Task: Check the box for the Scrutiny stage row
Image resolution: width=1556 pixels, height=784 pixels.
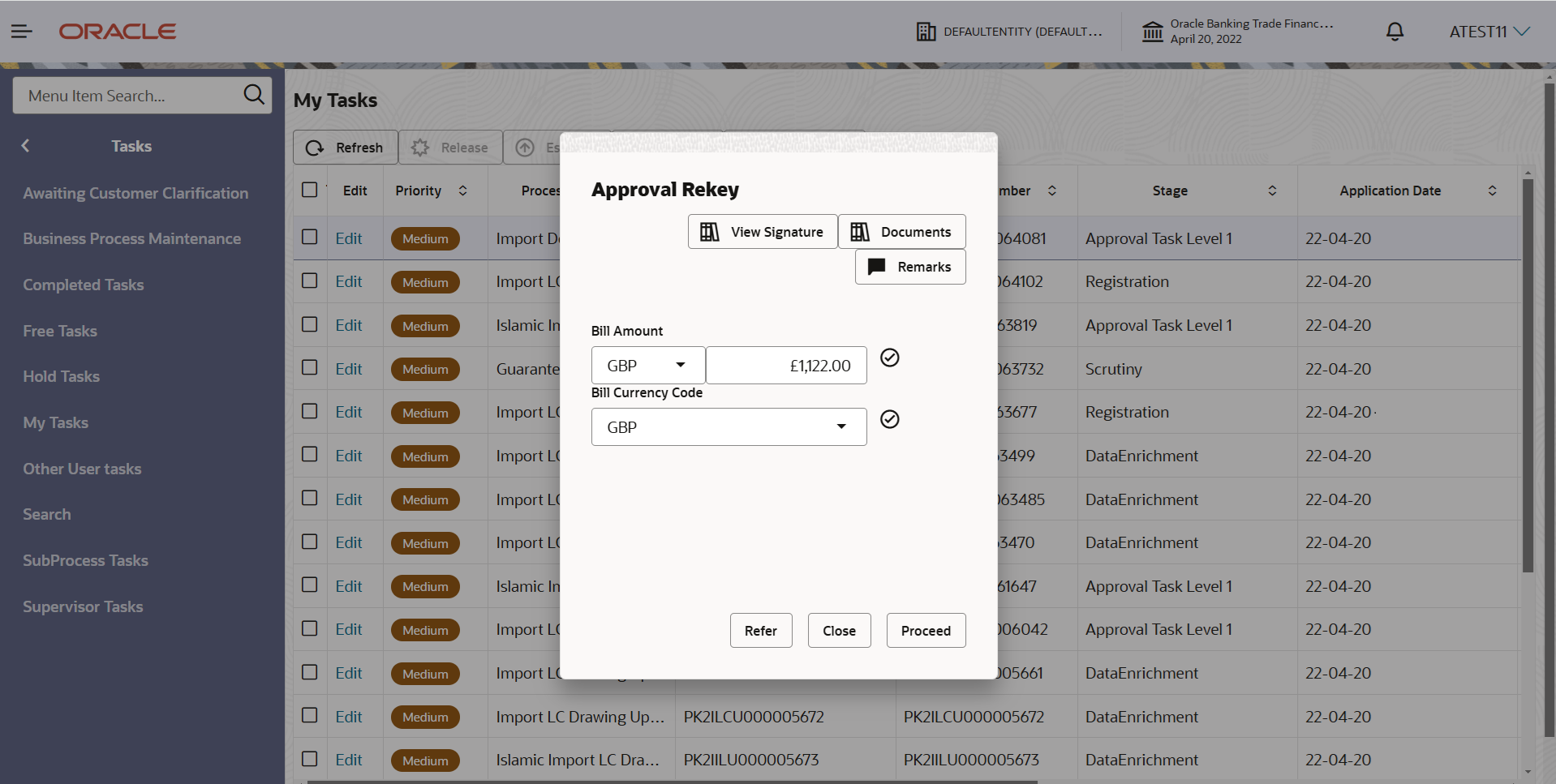Action: [x=310, y=367]
